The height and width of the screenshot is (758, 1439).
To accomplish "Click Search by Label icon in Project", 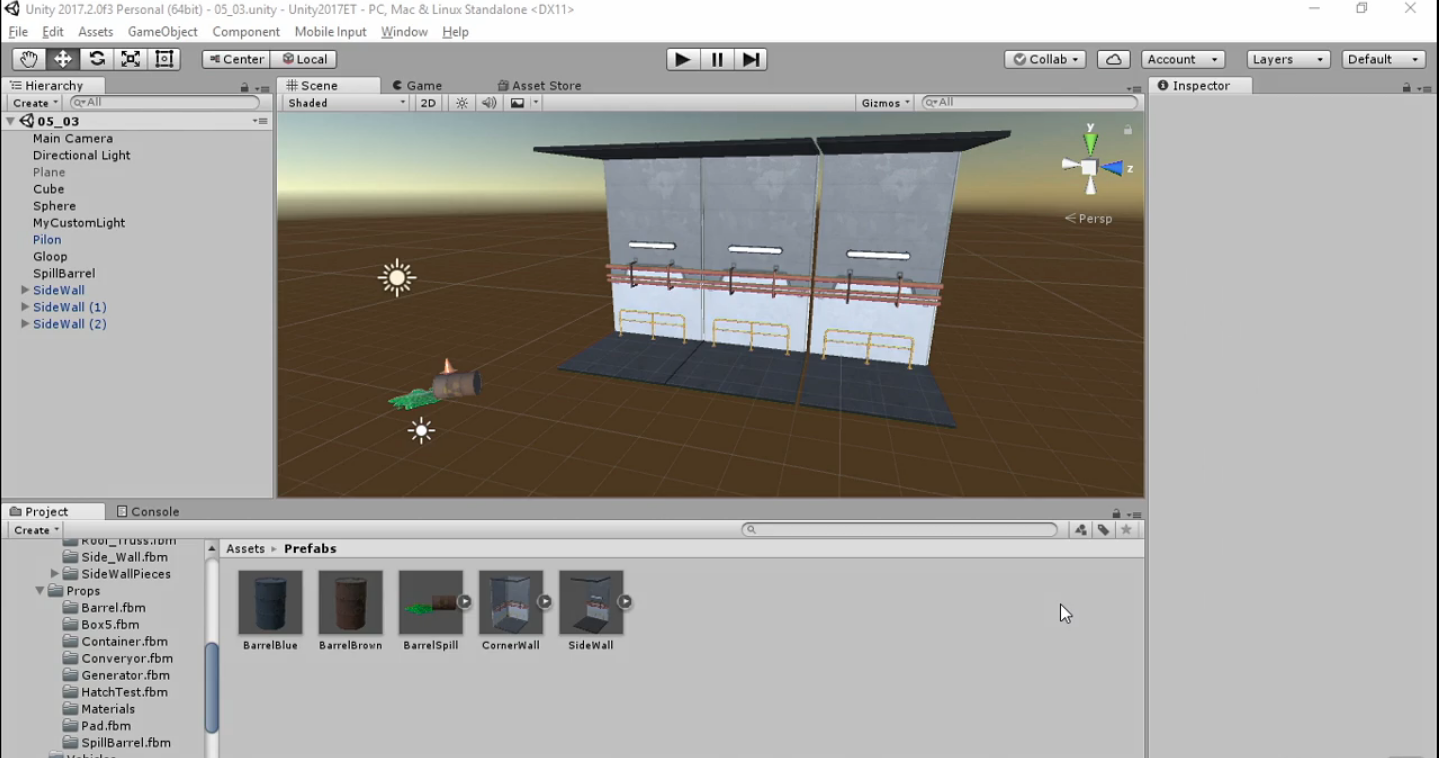I will 1103,530.
